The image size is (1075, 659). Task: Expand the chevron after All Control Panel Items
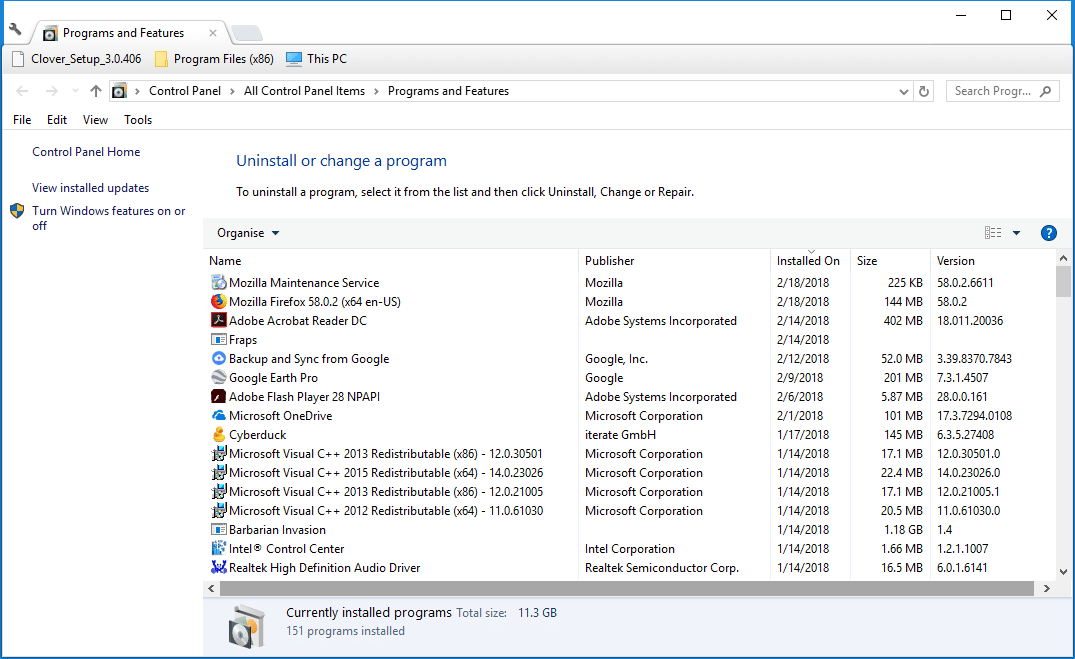pos(376,91)
